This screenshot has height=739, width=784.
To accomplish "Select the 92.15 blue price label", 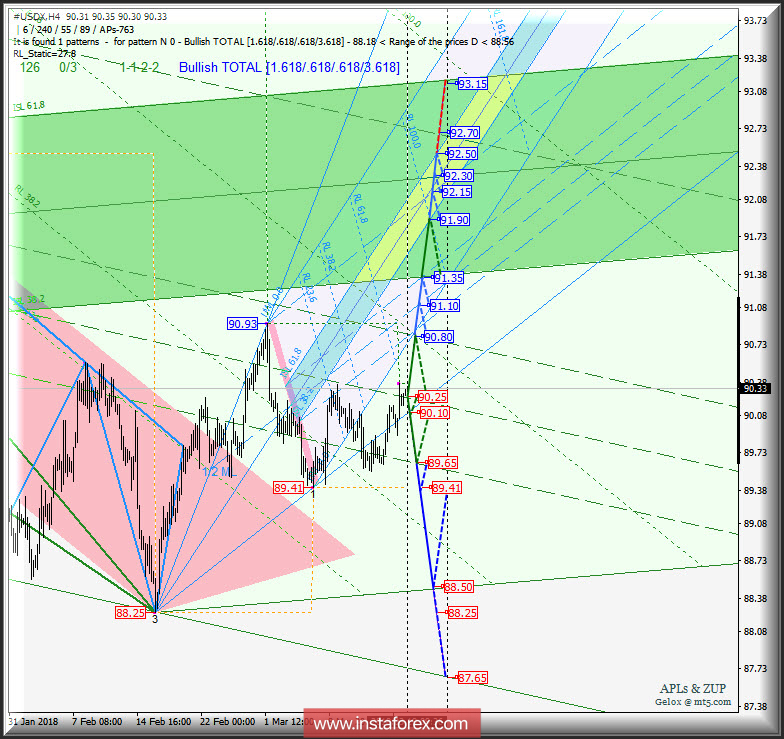I will 456,192.
